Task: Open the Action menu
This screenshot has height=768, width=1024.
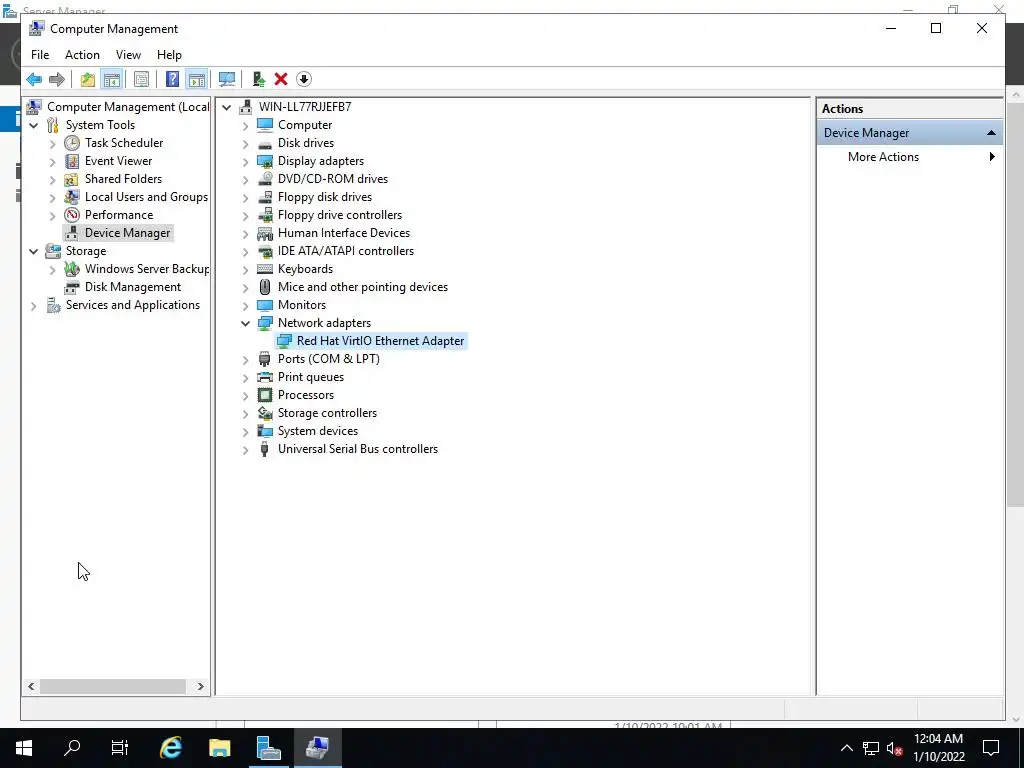Action: (x=82, y=55)
